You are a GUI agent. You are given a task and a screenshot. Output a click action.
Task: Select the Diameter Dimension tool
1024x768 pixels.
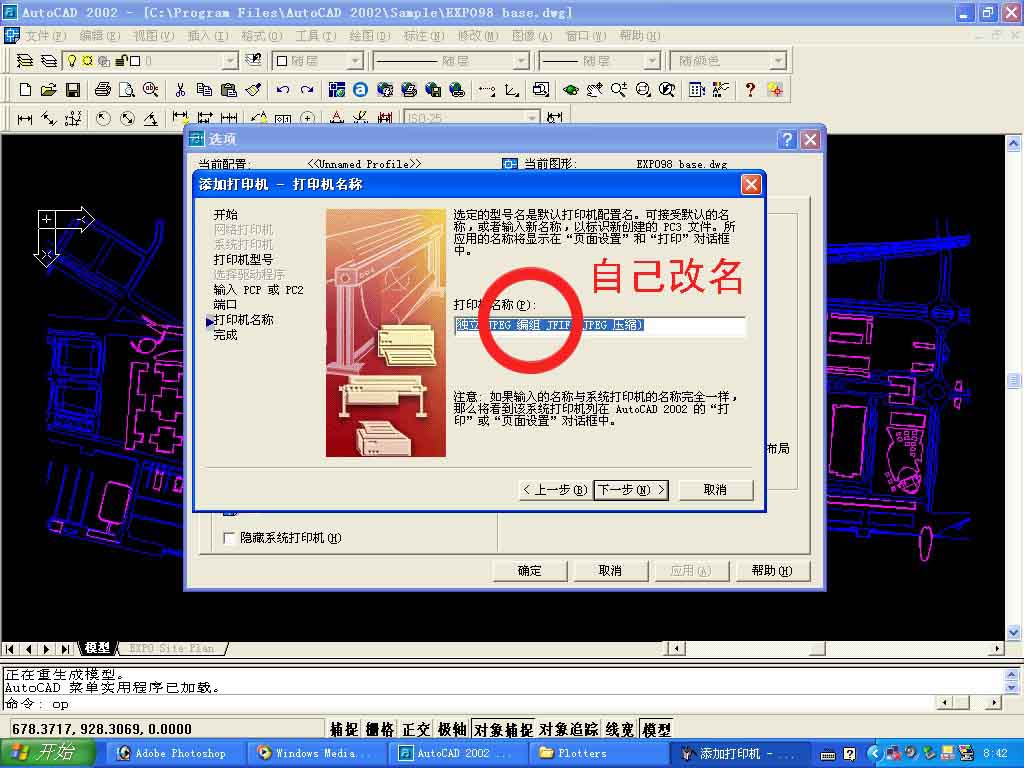pyautogui.click(x=127, y=118)
